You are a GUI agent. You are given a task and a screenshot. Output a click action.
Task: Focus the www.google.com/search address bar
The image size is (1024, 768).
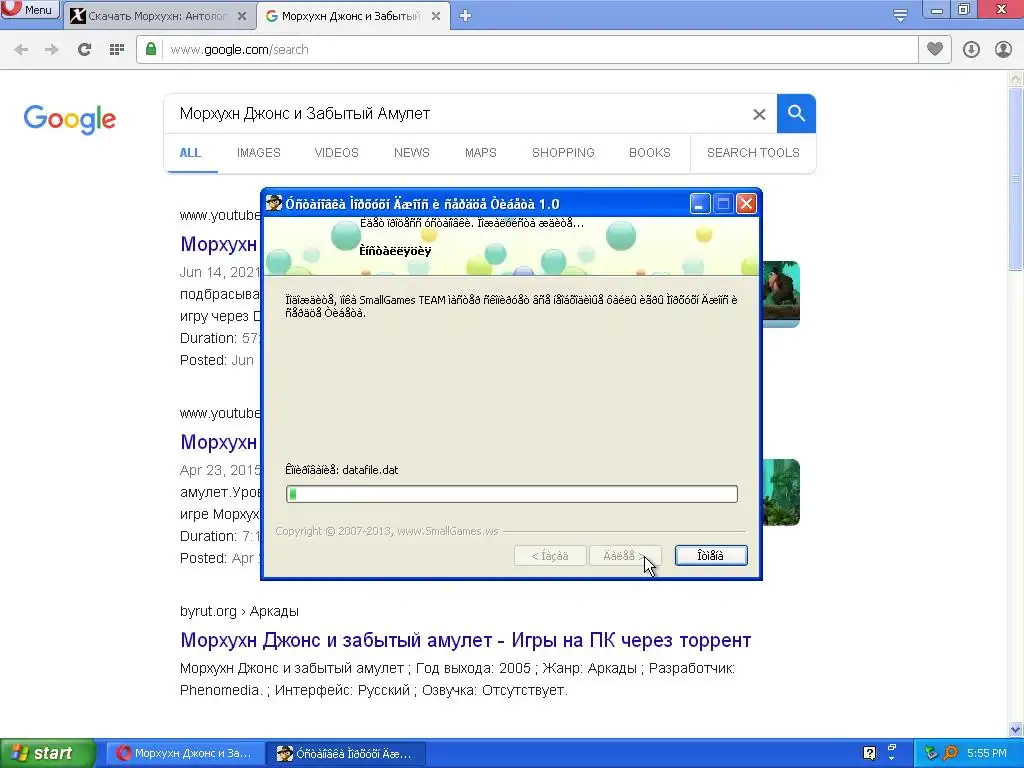(x=527, y=50)
